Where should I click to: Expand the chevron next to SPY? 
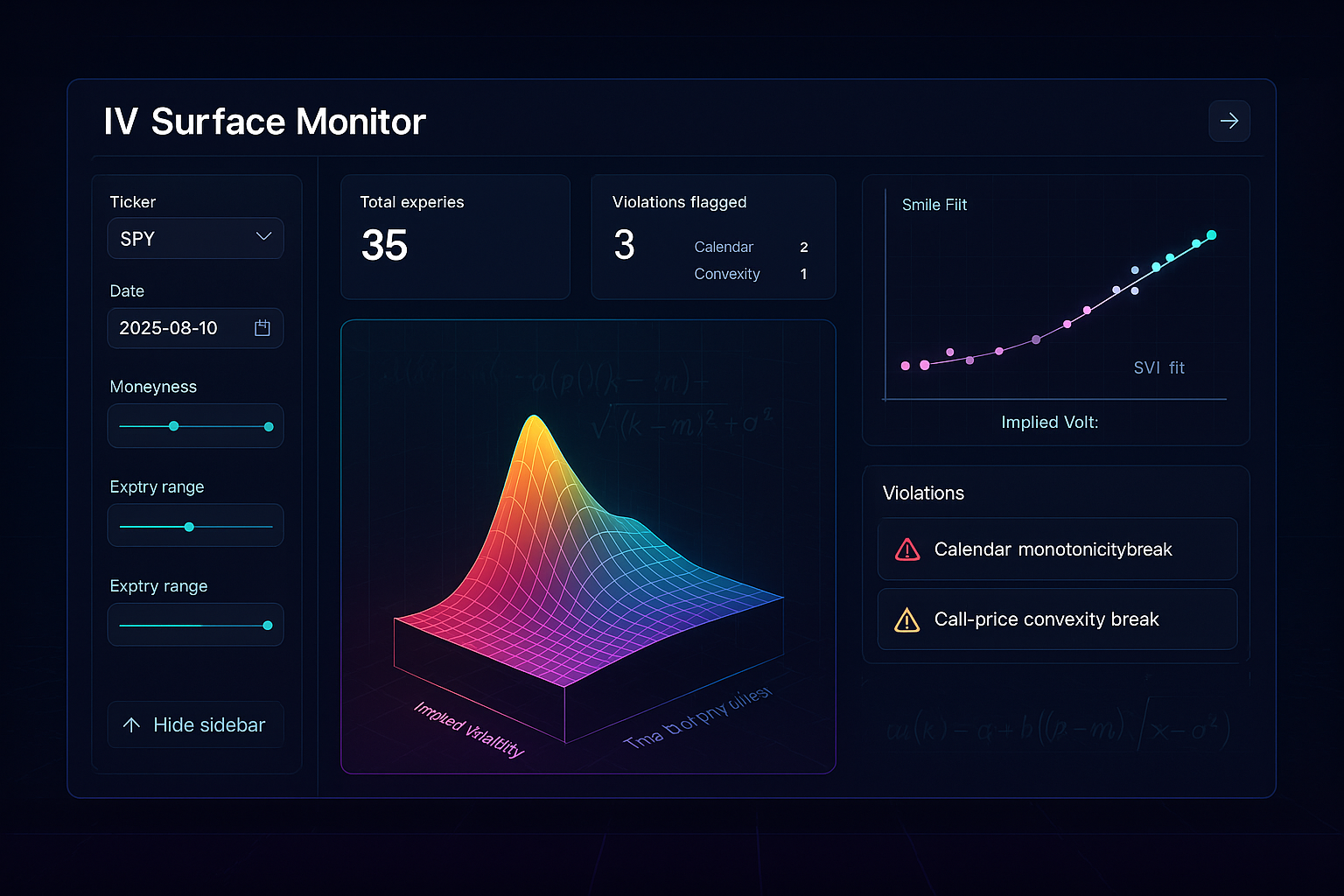tap(263, 236)
